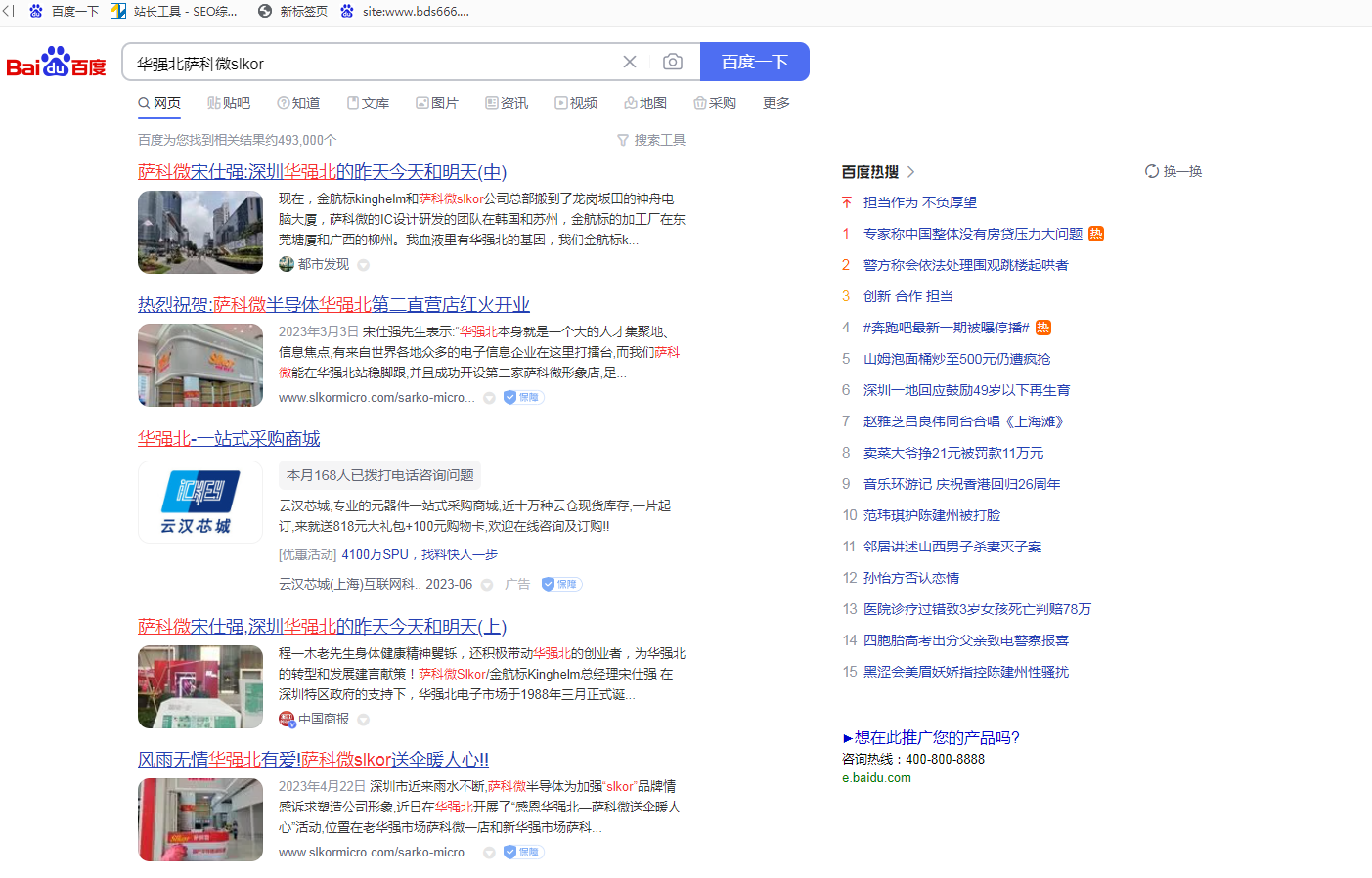The height and width of the screenshot is (878, 1372).
Task: Open 想在此推广您的产品吗? link
Action: point(931,737)
